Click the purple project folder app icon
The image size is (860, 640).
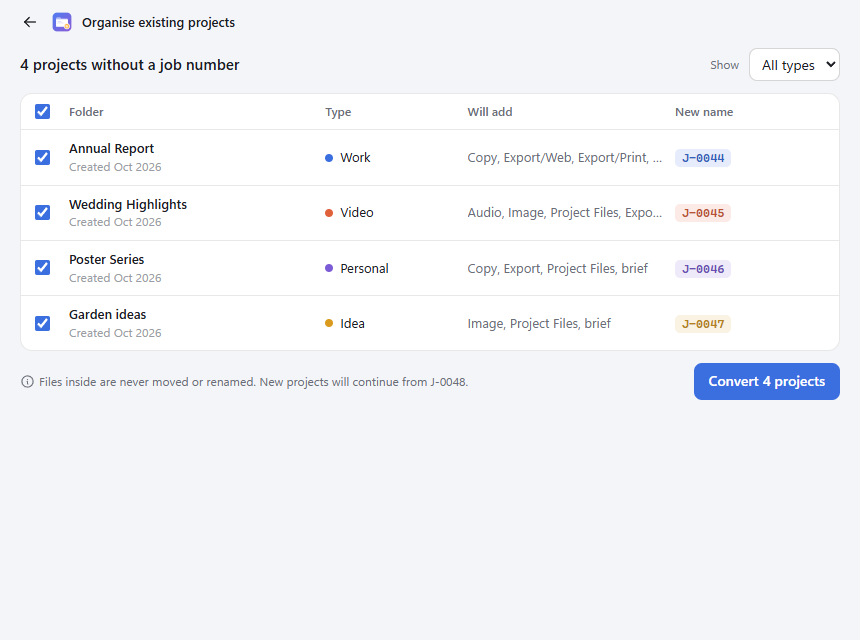pos(62,22)
